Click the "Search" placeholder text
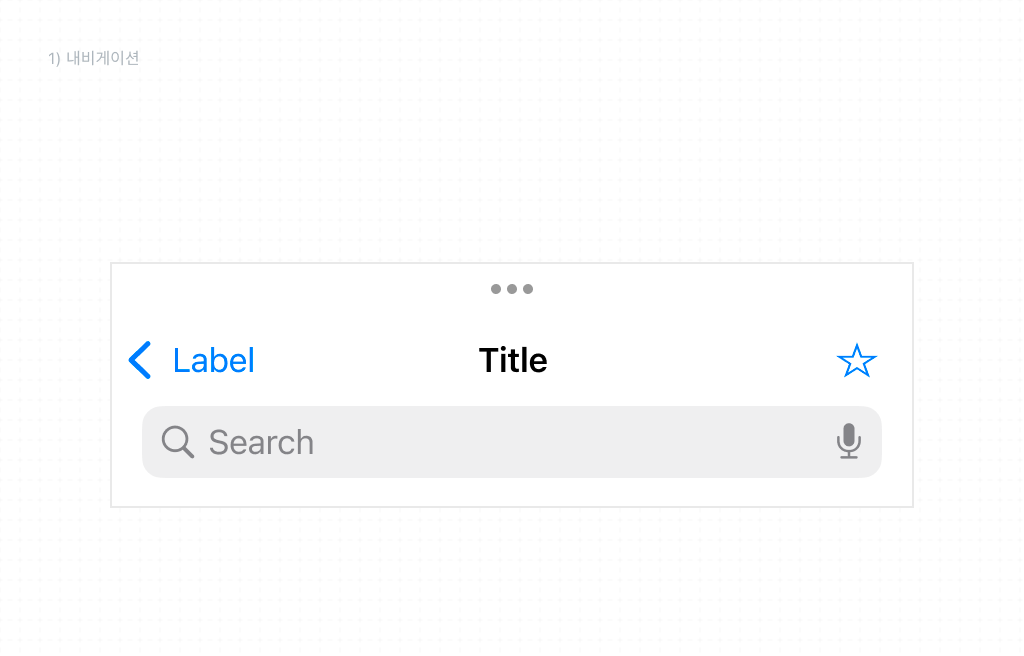 click(261, 442)
